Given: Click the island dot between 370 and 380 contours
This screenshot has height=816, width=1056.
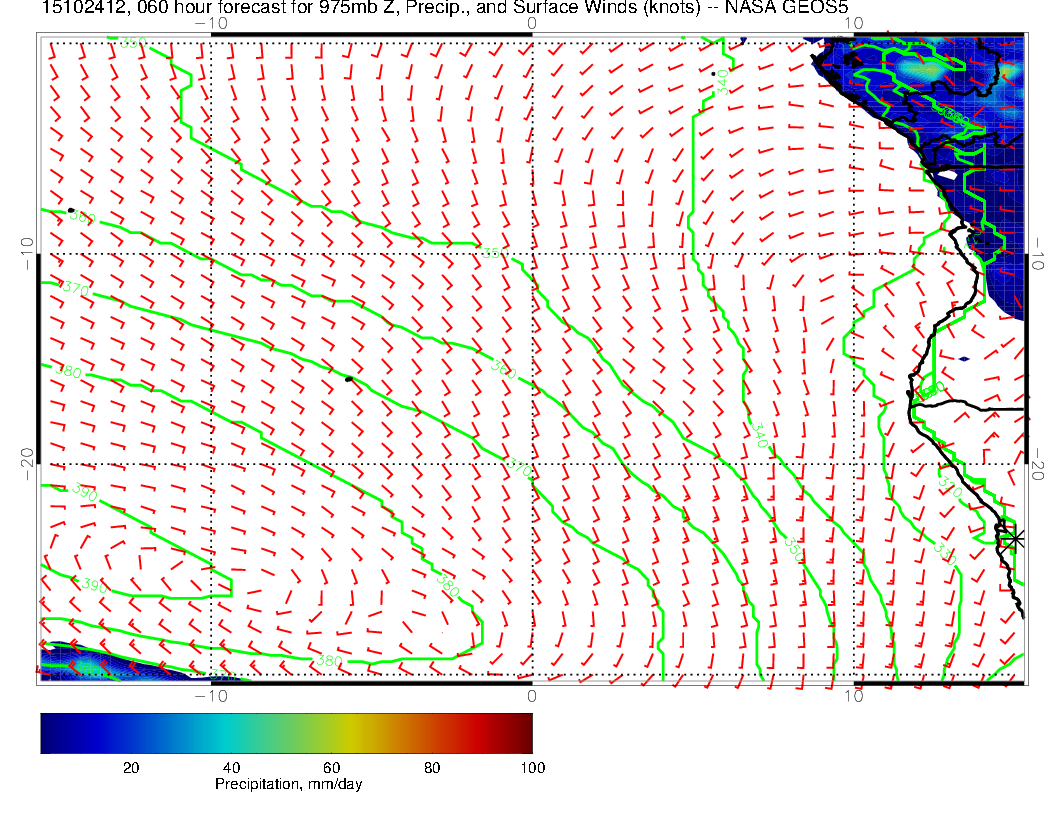Looking at the screenshot, I should [x=348, y=379].
